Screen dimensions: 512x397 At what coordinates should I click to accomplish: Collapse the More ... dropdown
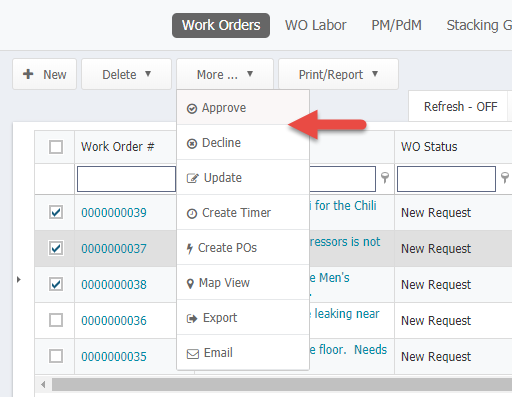click(x=225, y=74)
